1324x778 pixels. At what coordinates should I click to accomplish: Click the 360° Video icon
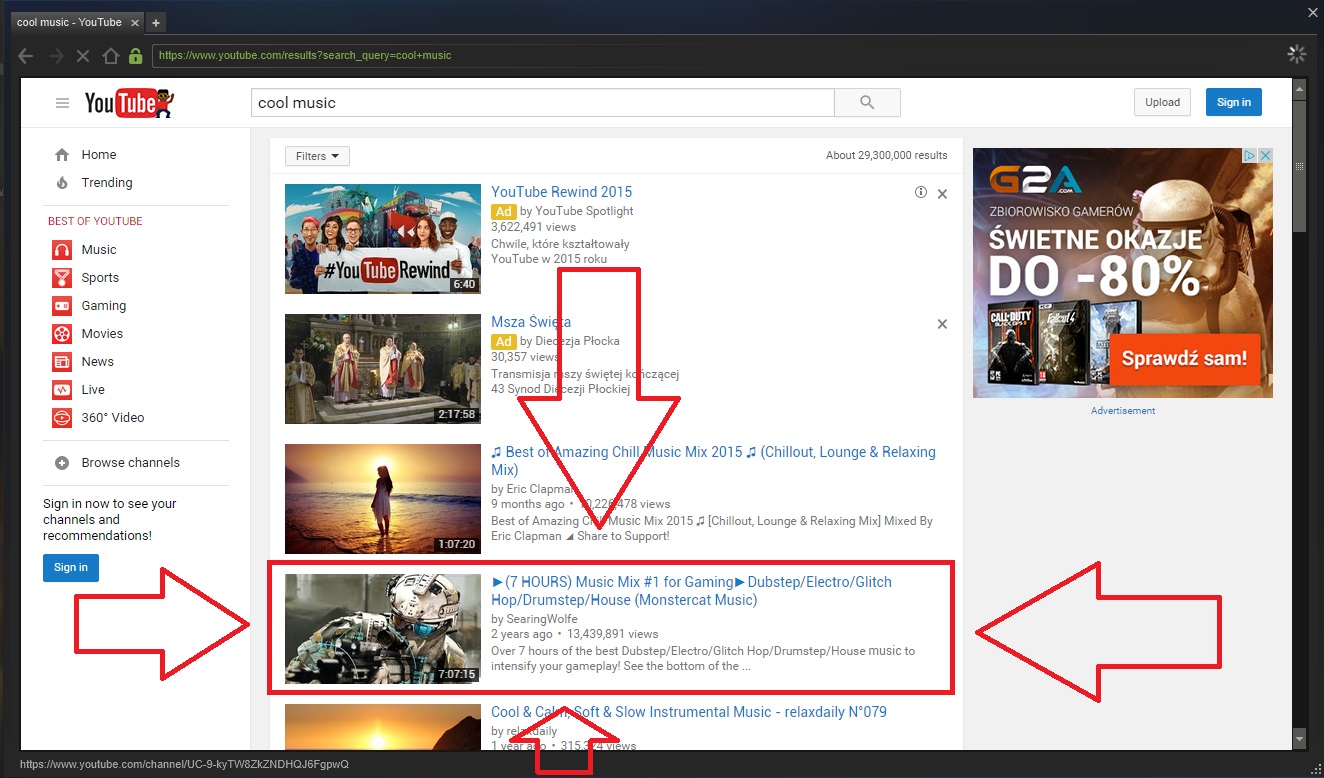(x=62, y=418)
